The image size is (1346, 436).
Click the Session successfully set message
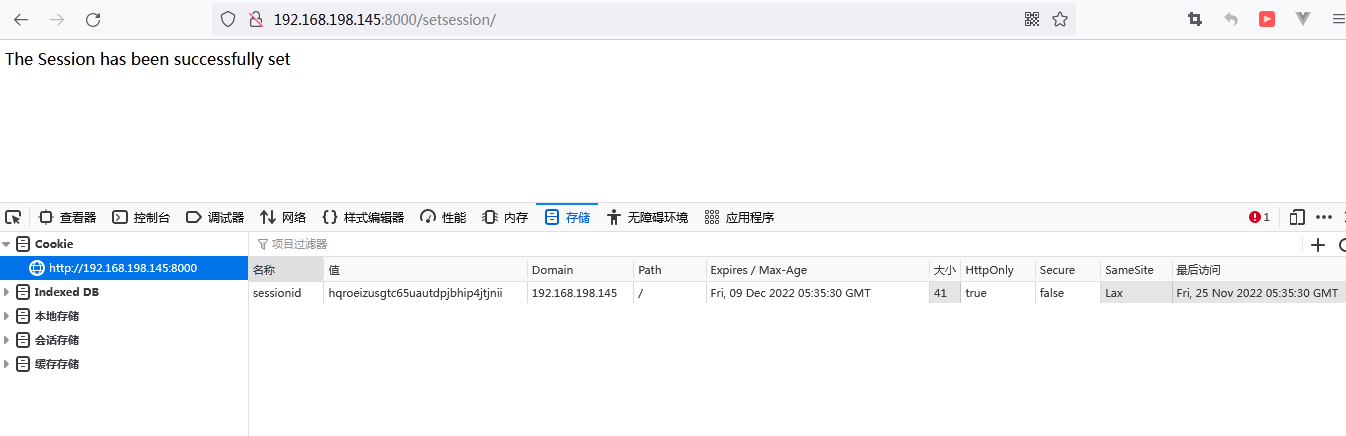148,59
